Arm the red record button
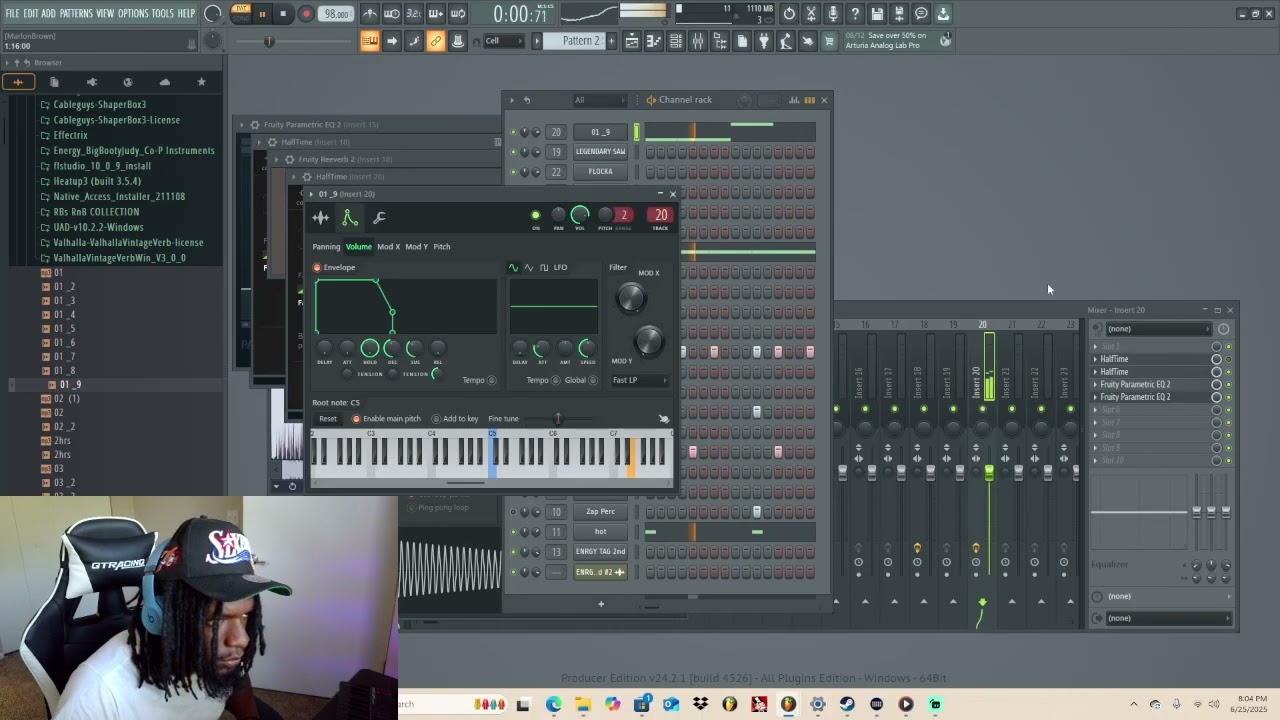This screenshot has height=720, width=1280. click(x=306, y=14)
